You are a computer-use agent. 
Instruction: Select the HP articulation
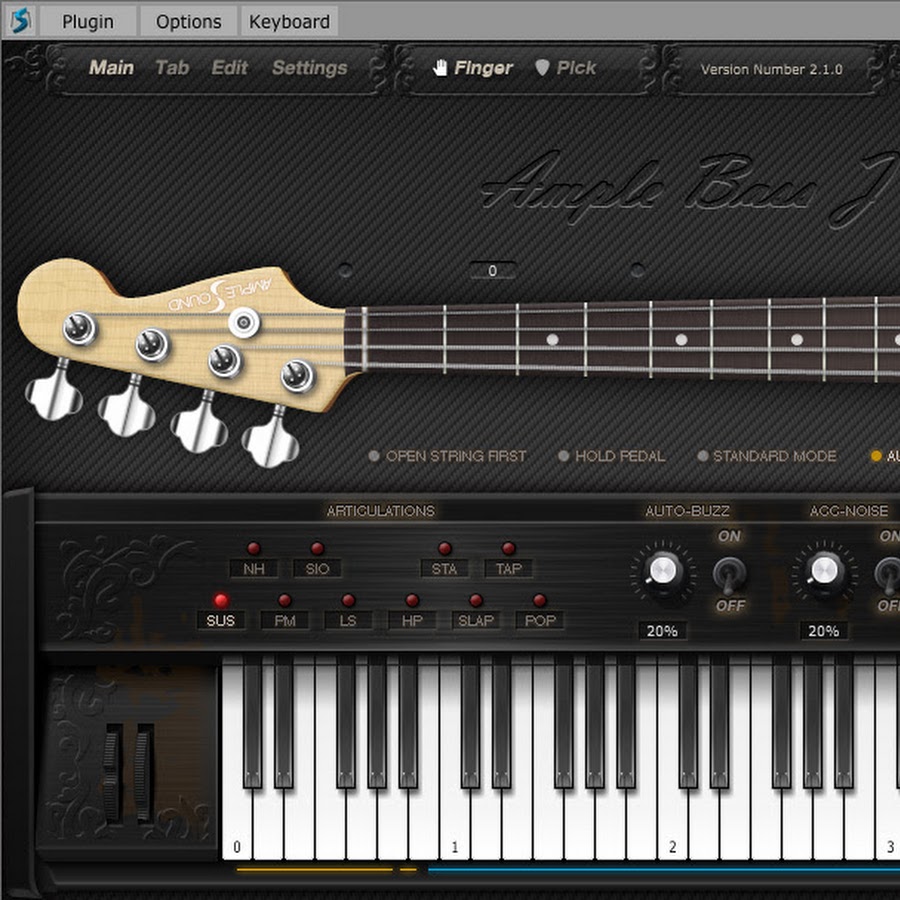coord(412,620)
